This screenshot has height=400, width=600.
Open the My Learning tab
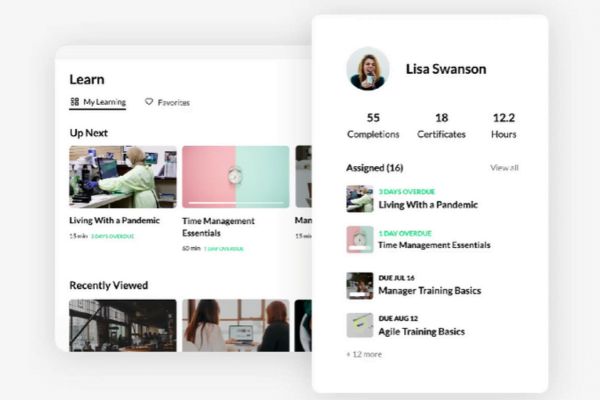pos(98,102)
